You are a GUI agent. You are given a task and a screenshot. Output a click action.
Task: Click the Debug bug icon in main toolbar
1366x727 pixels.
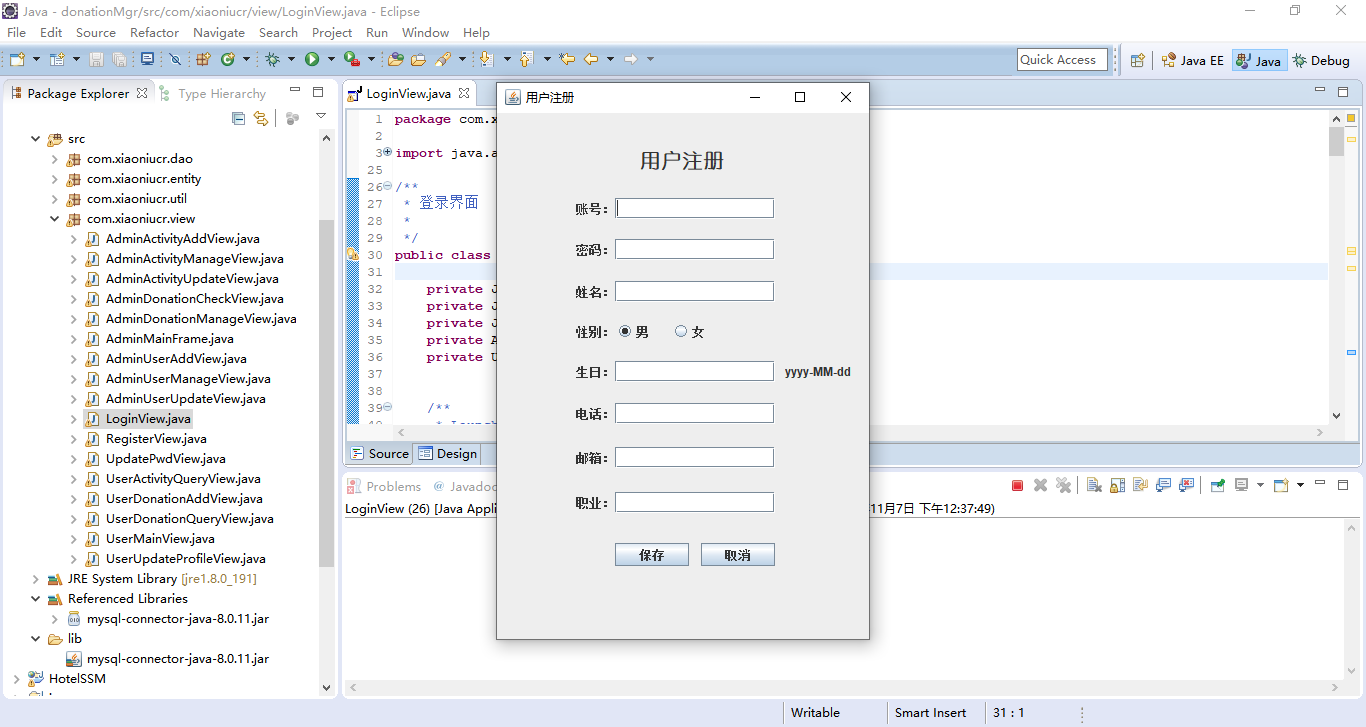[272, 59]
